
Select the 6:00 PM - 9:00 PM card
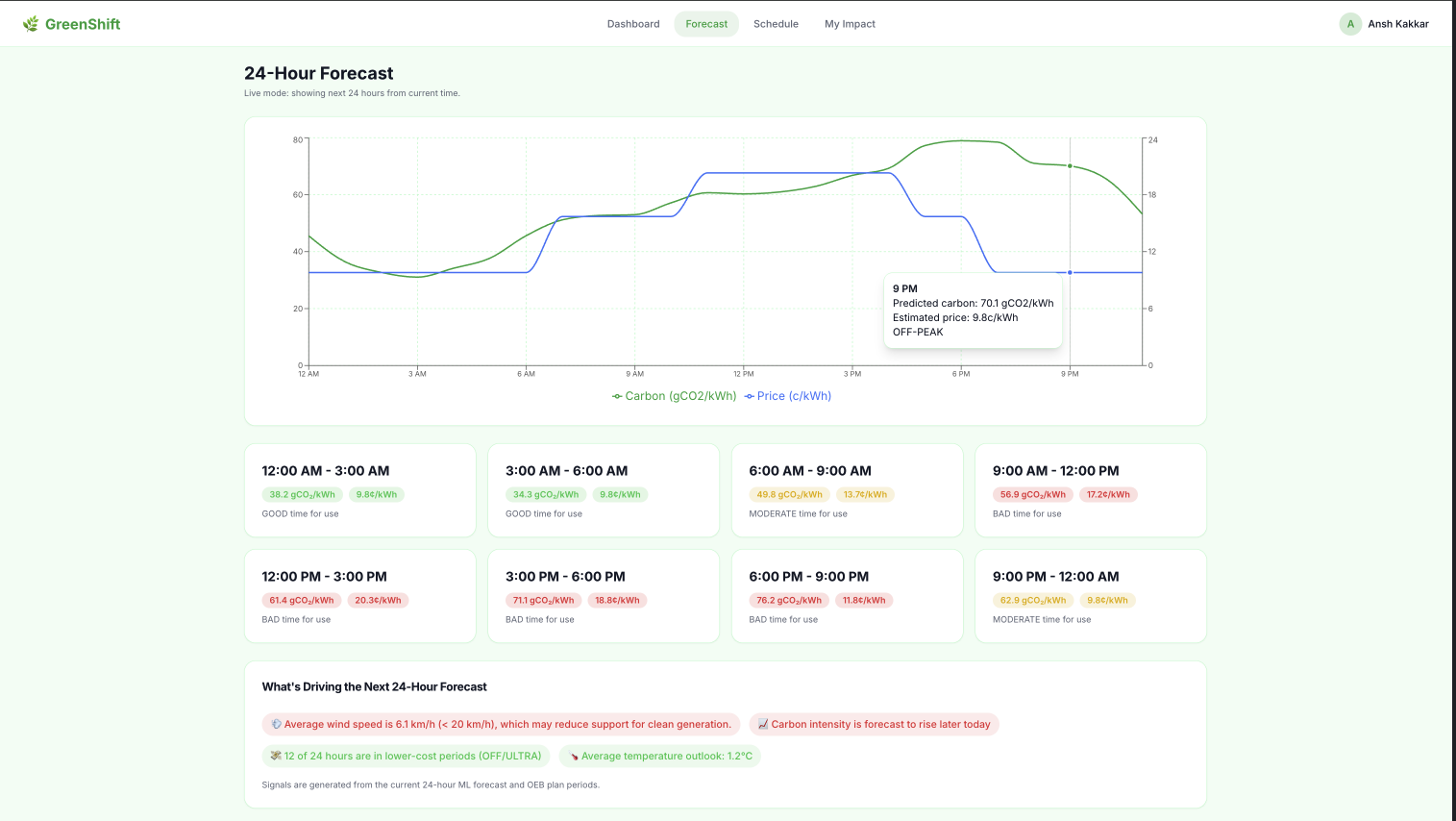[848, 596]
